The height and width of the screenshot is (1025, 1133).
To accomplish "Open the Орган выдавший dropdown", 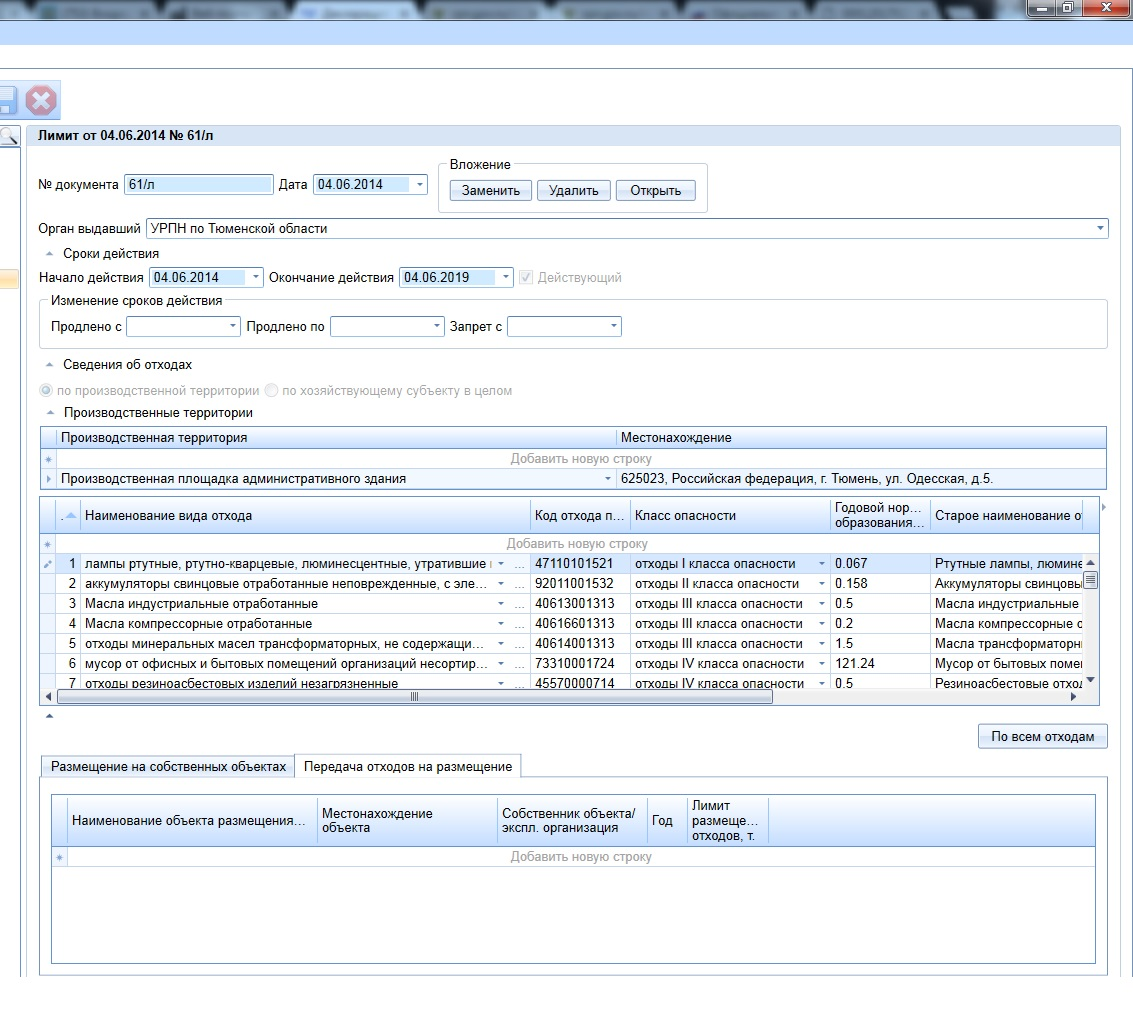I will (x=1100, y=229).
